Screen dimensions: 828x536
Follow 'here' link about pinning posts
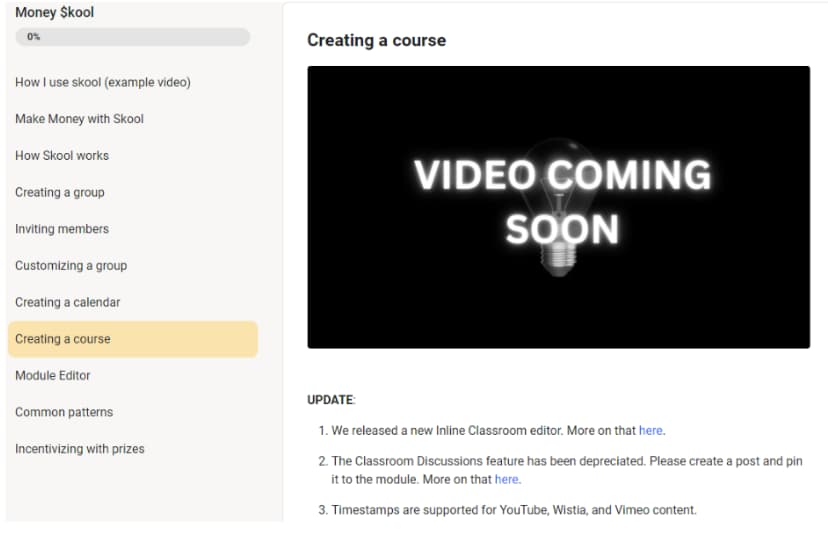tap(506, 479)
